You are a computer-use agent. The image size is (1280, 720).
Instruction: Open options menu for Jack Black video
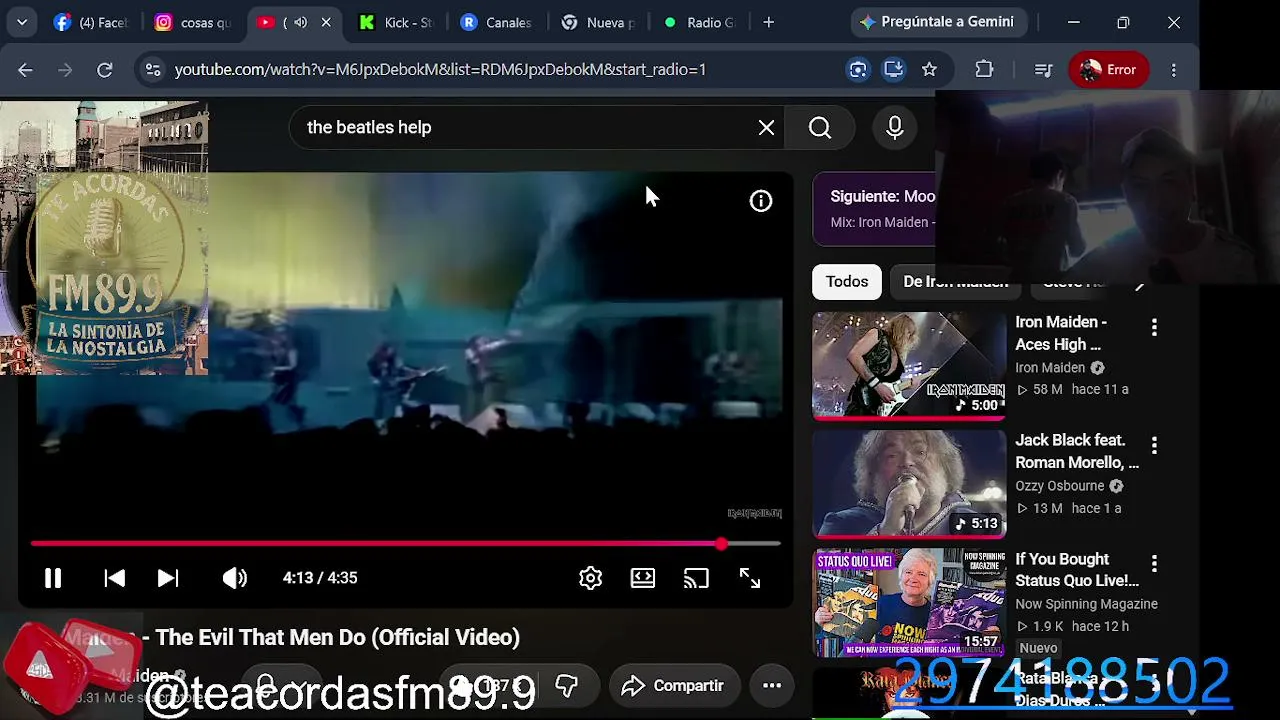(1154, 445)
